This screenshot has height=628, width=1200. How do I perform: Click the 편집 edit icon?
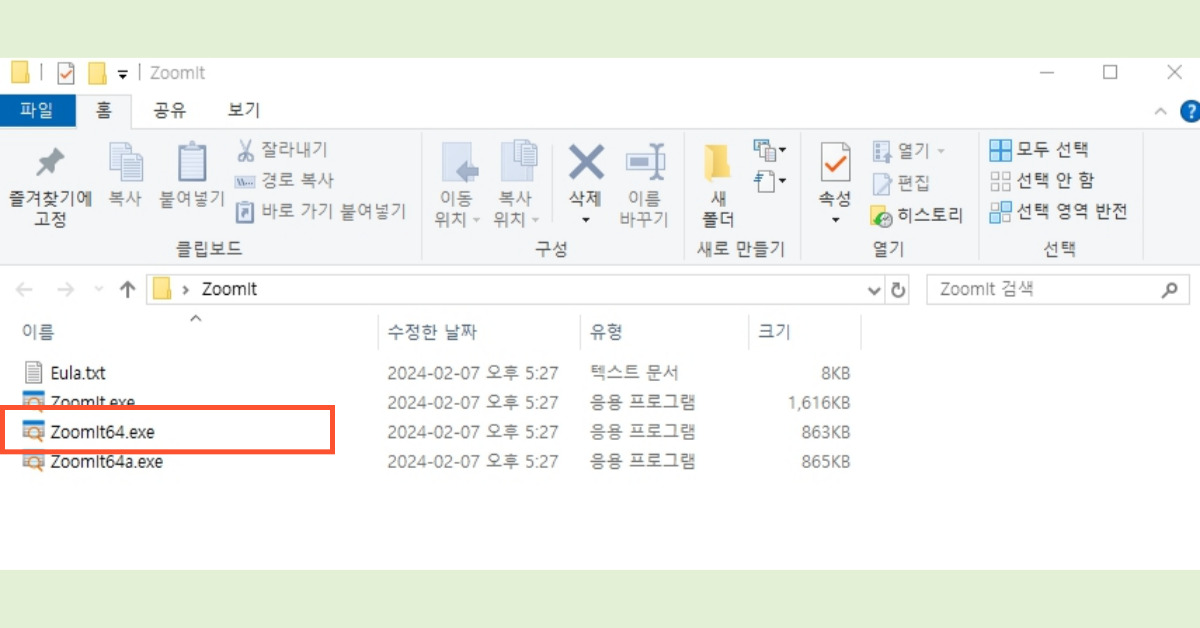coord(882,183)
